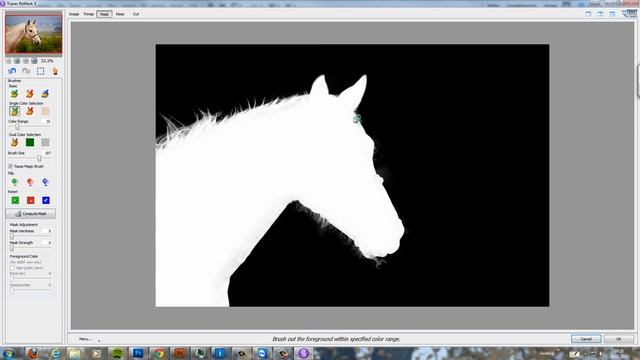Switch to the third view layout icon

[x=612, y=14]
